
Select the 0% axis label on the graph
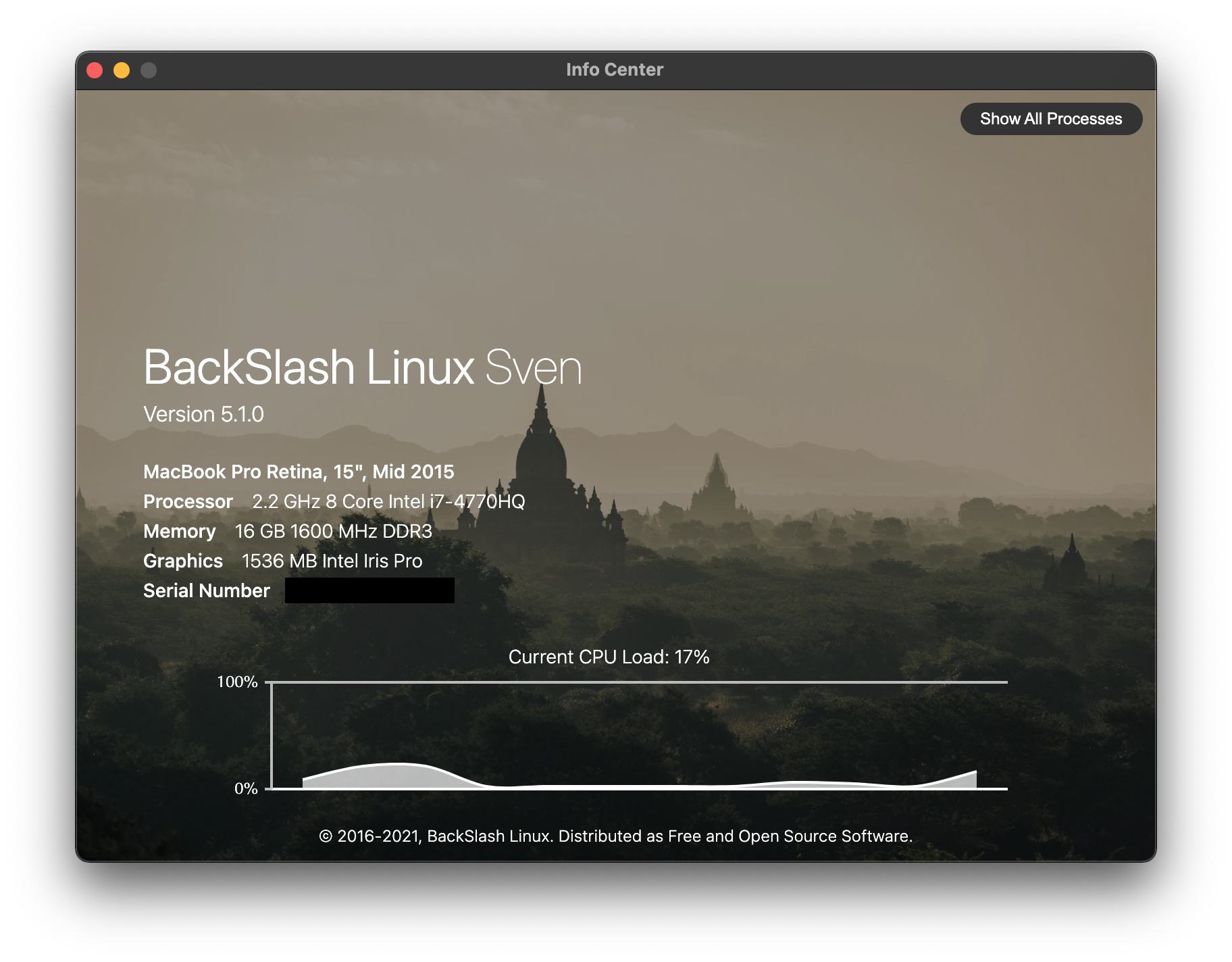pyautogui.click(x=247, y=788)
